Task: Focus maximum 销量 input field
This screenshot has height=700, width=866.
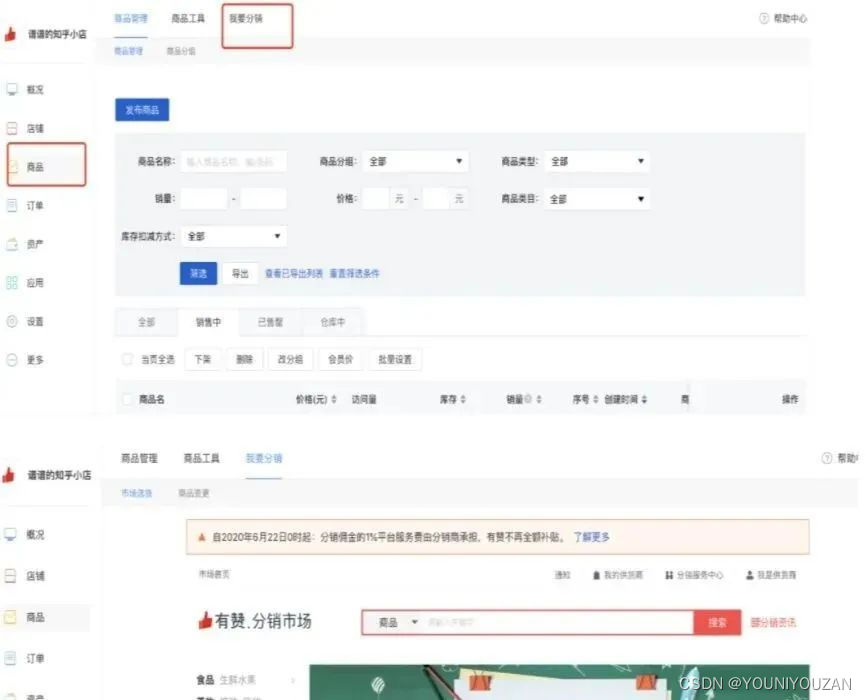Action: click(x=263, y=199)
